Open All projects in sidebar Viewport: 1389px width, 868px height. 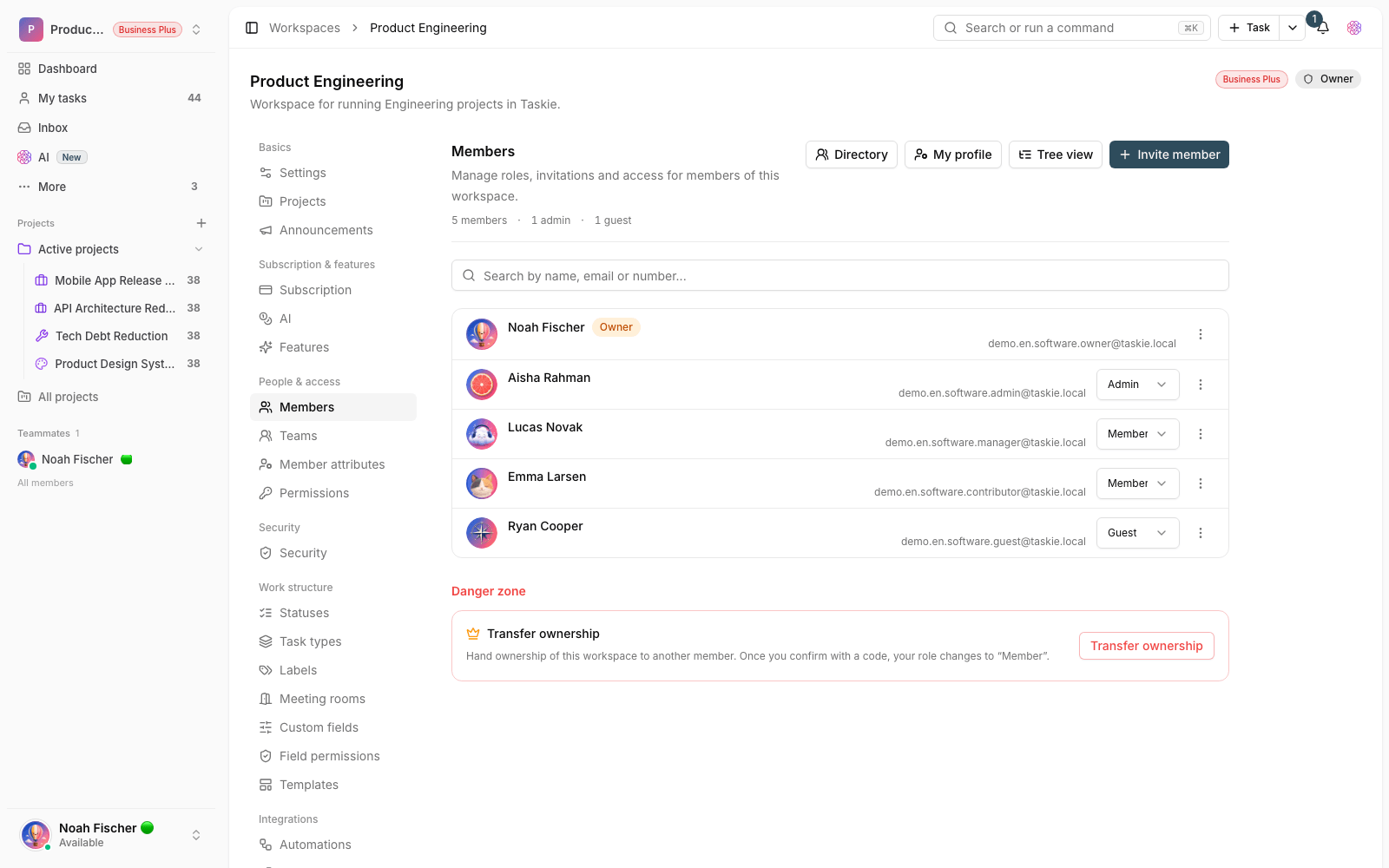coord(111,397)
